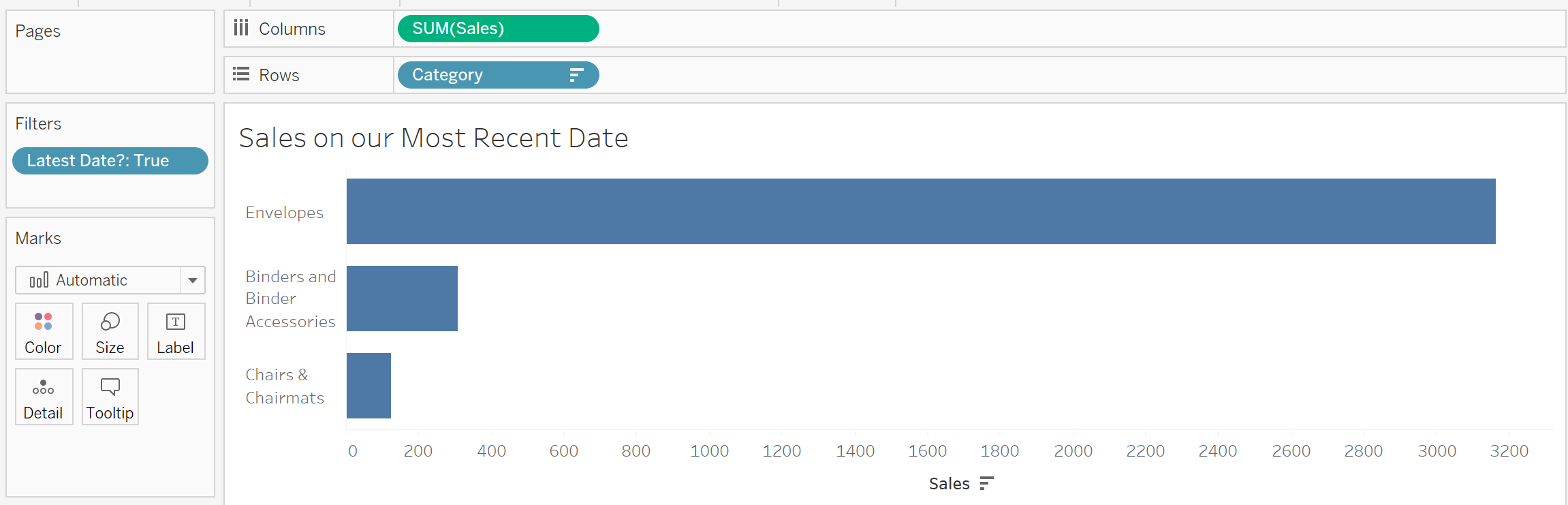Click the Color marks card icon

click(44, 322)
